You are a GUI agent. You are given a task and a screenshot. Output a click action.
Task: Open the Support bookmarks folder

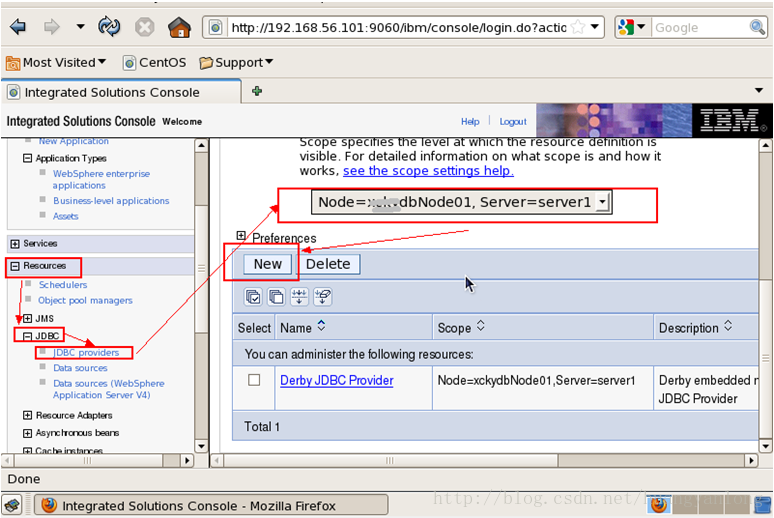[236, 63]
